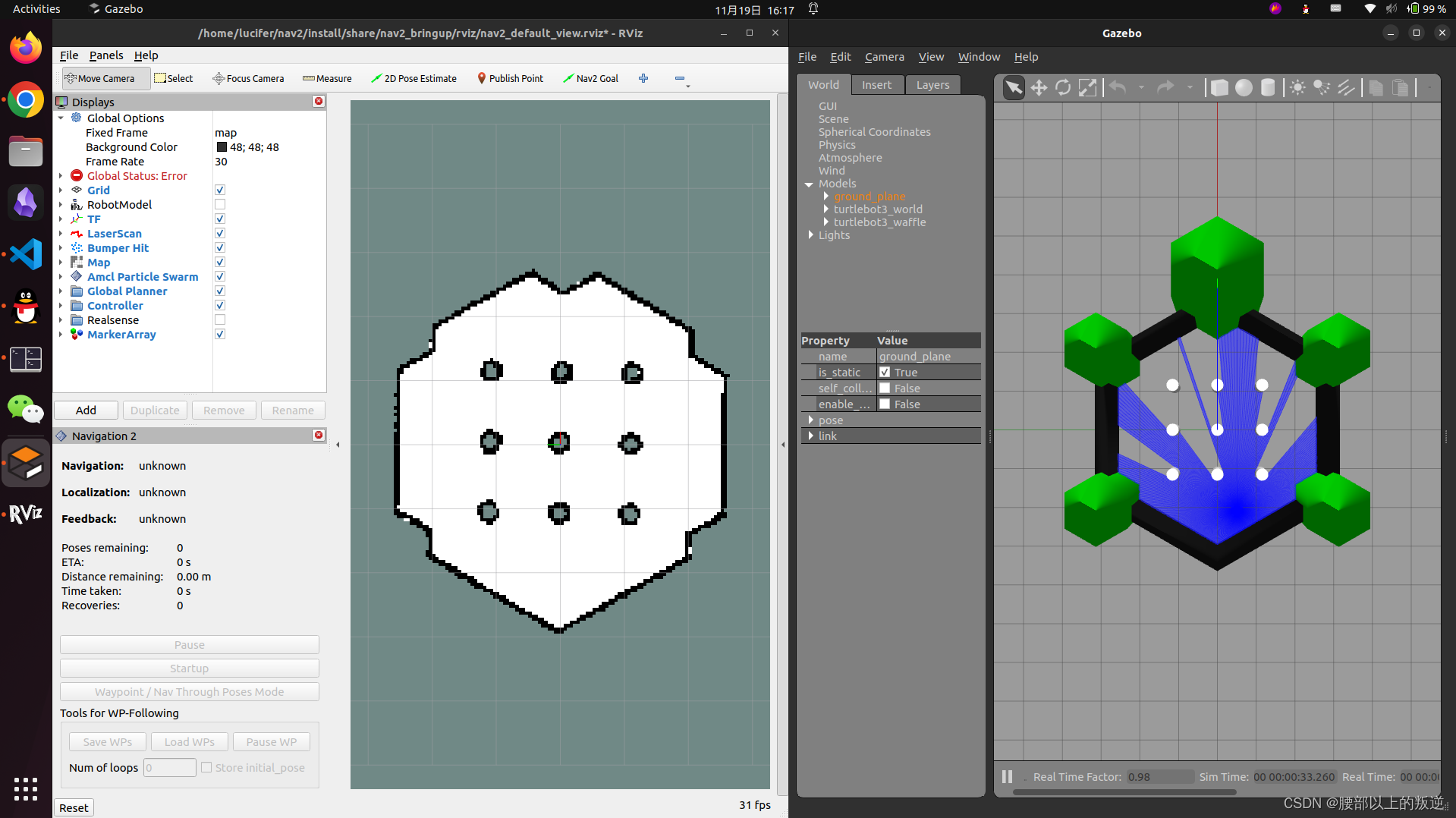Toggle the Grid display checkbox
Screen dimensions: 1456x818
(220, 190)
